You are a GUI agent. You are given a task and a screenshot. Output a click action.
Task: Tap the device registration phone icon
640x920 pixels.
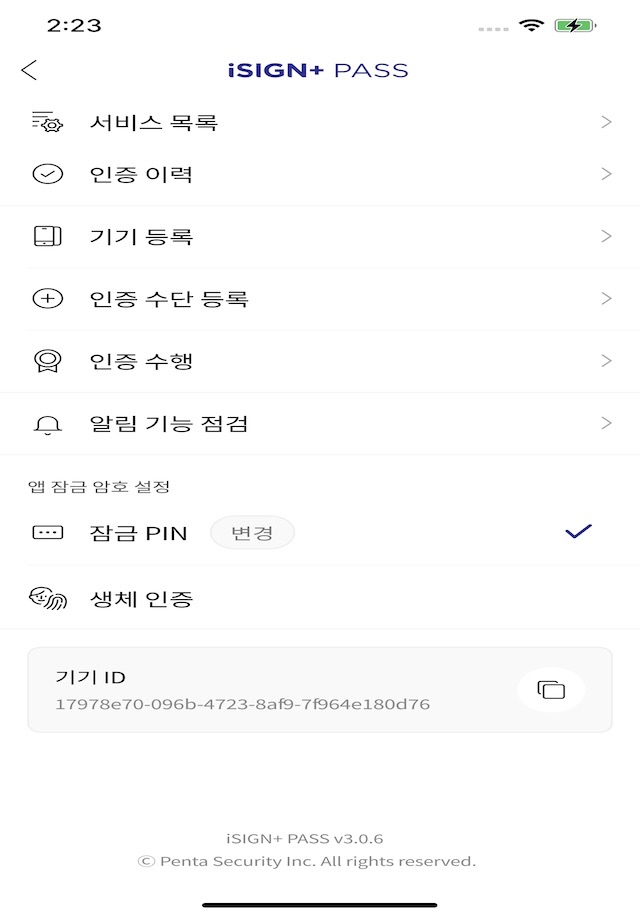tap(47, 237)
